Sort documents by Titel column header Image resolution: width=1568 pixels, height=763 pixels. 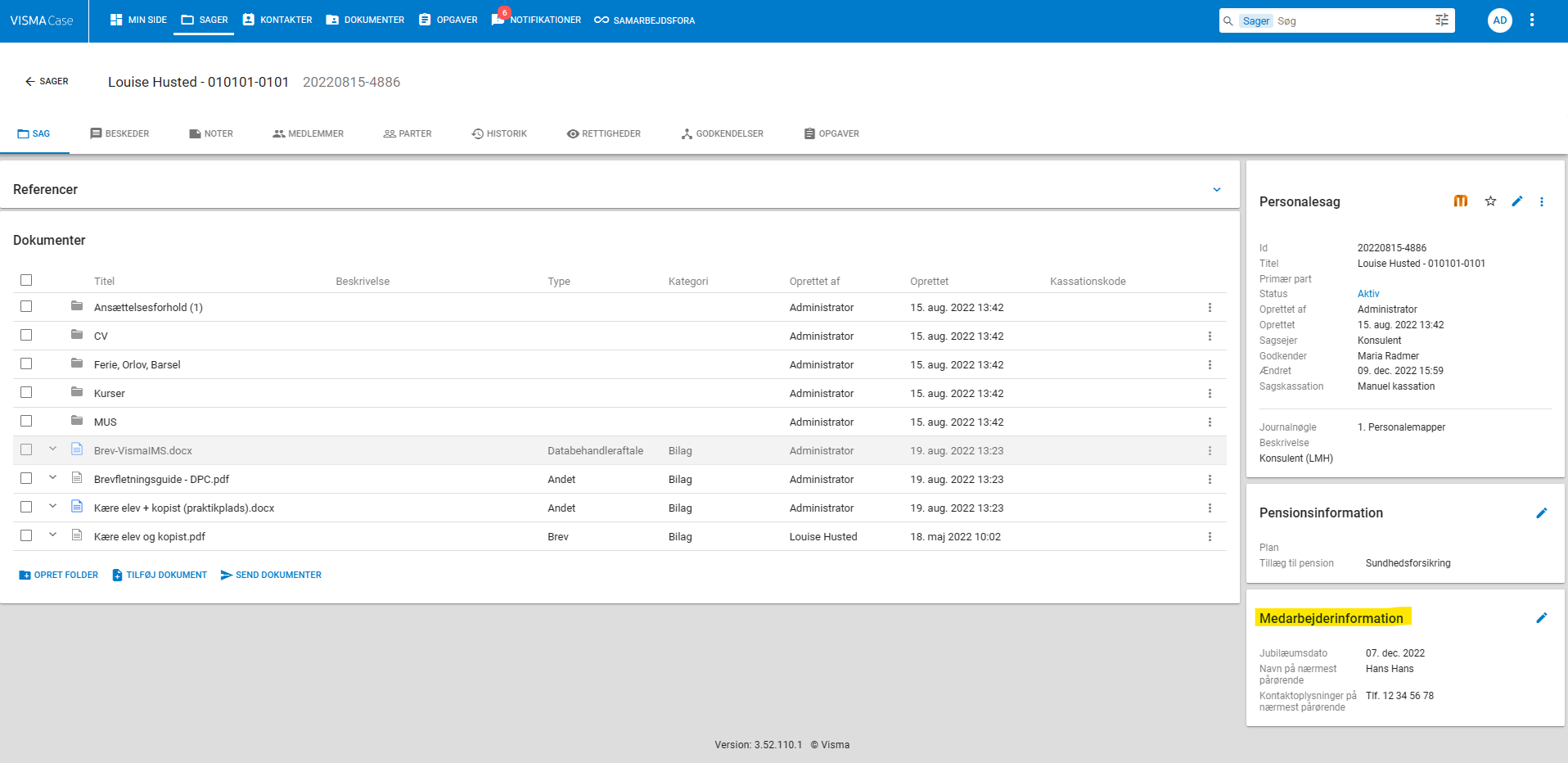pyautogui.click(x=104, y=282)
